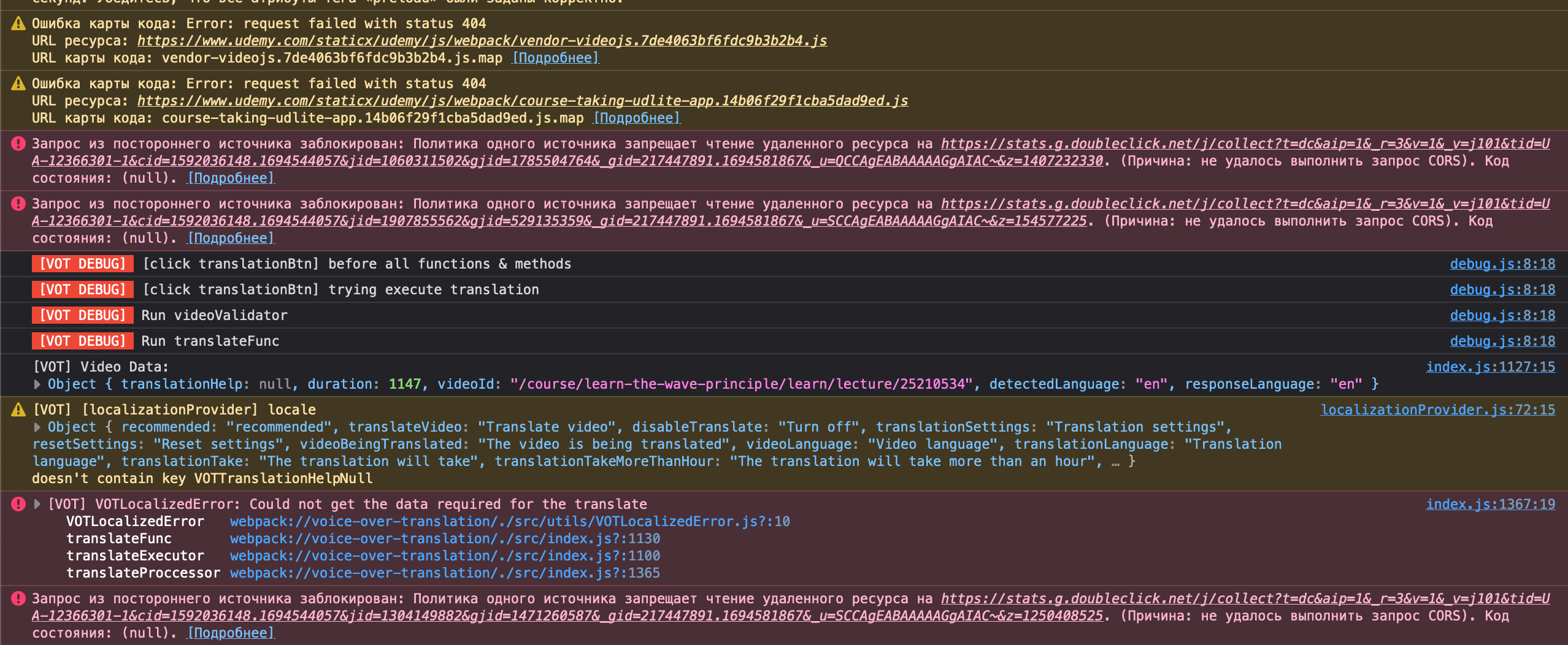Expand the localizationProvider locale Object
The image size is (1568, 645).
click(x=37, y=427)
